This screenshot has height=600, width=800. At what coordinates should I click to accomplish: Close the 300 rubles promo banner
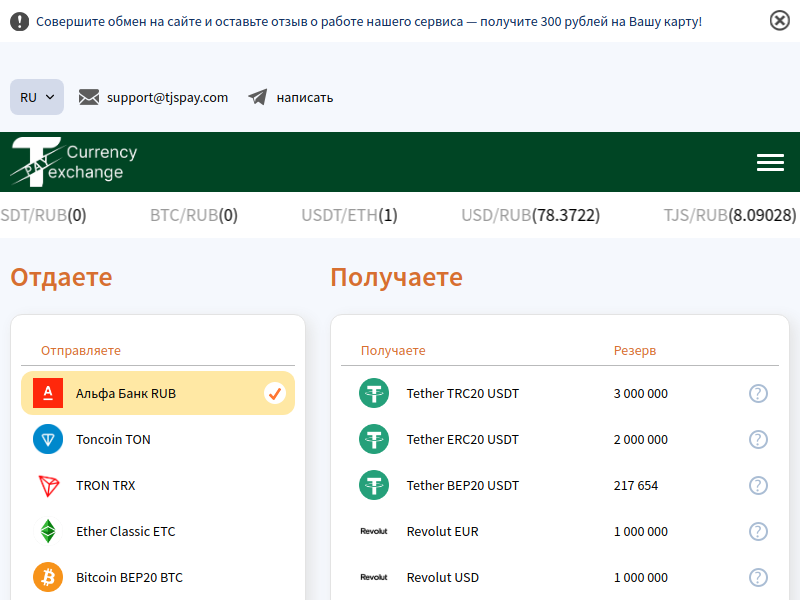pos(779,21)
